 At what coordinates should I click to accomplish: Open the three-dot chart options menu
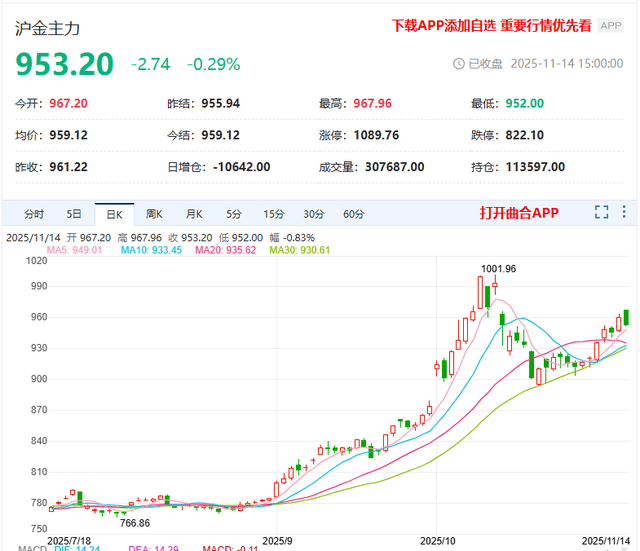[624, 212]
